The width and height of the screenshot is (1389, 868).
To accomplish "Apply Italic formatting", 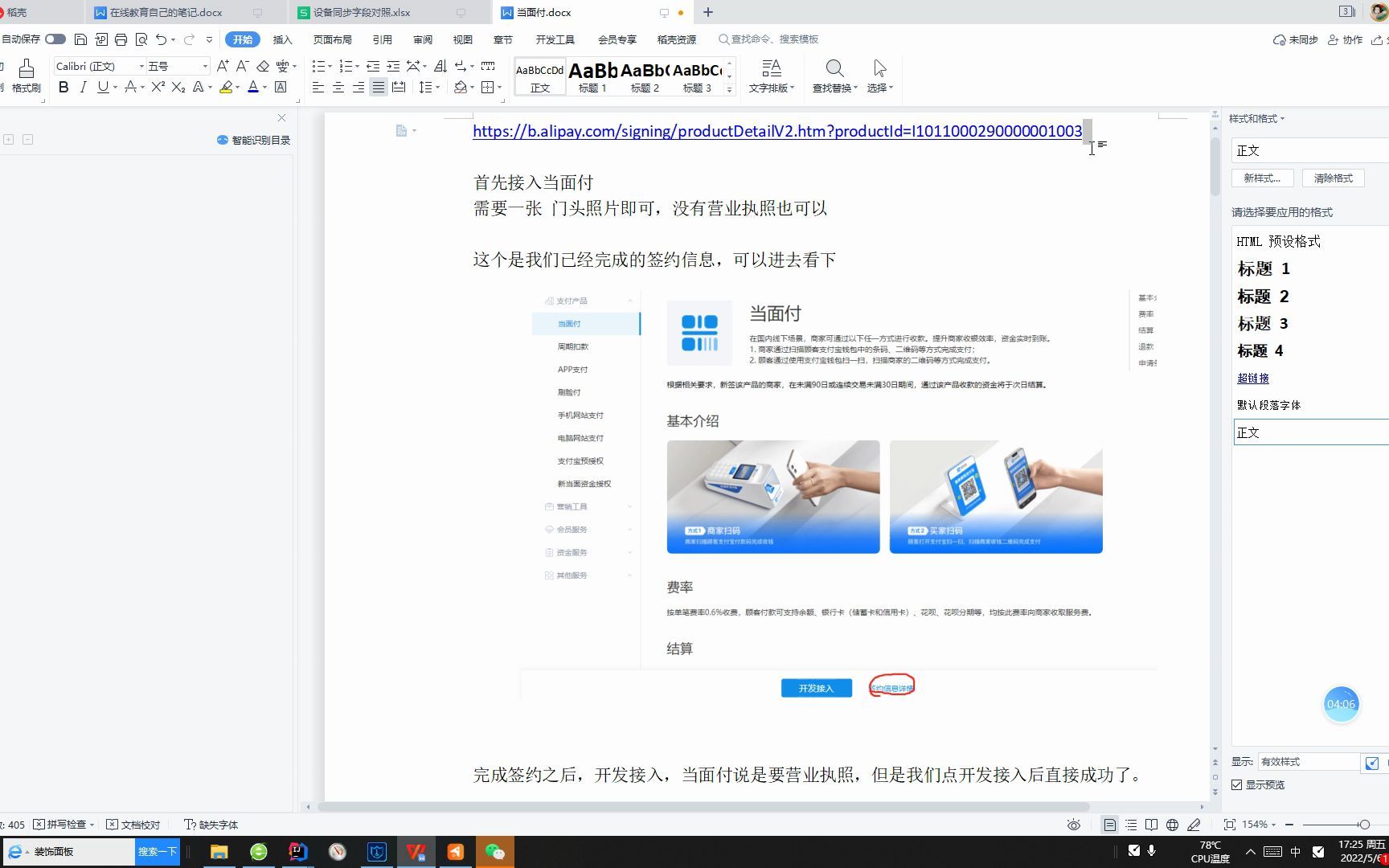I will 83,87.
